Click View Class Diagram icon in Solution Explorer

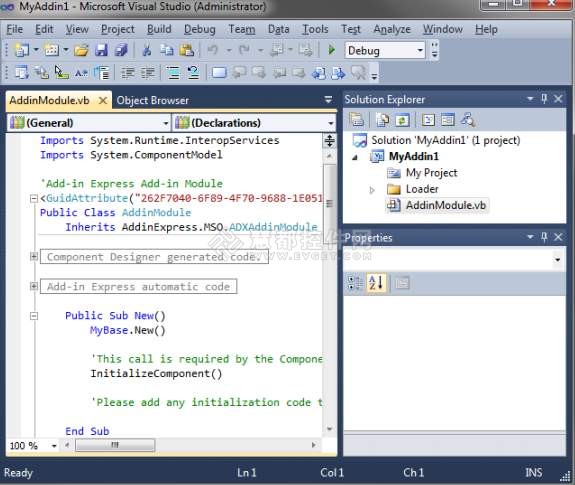[x=468, y=120]
